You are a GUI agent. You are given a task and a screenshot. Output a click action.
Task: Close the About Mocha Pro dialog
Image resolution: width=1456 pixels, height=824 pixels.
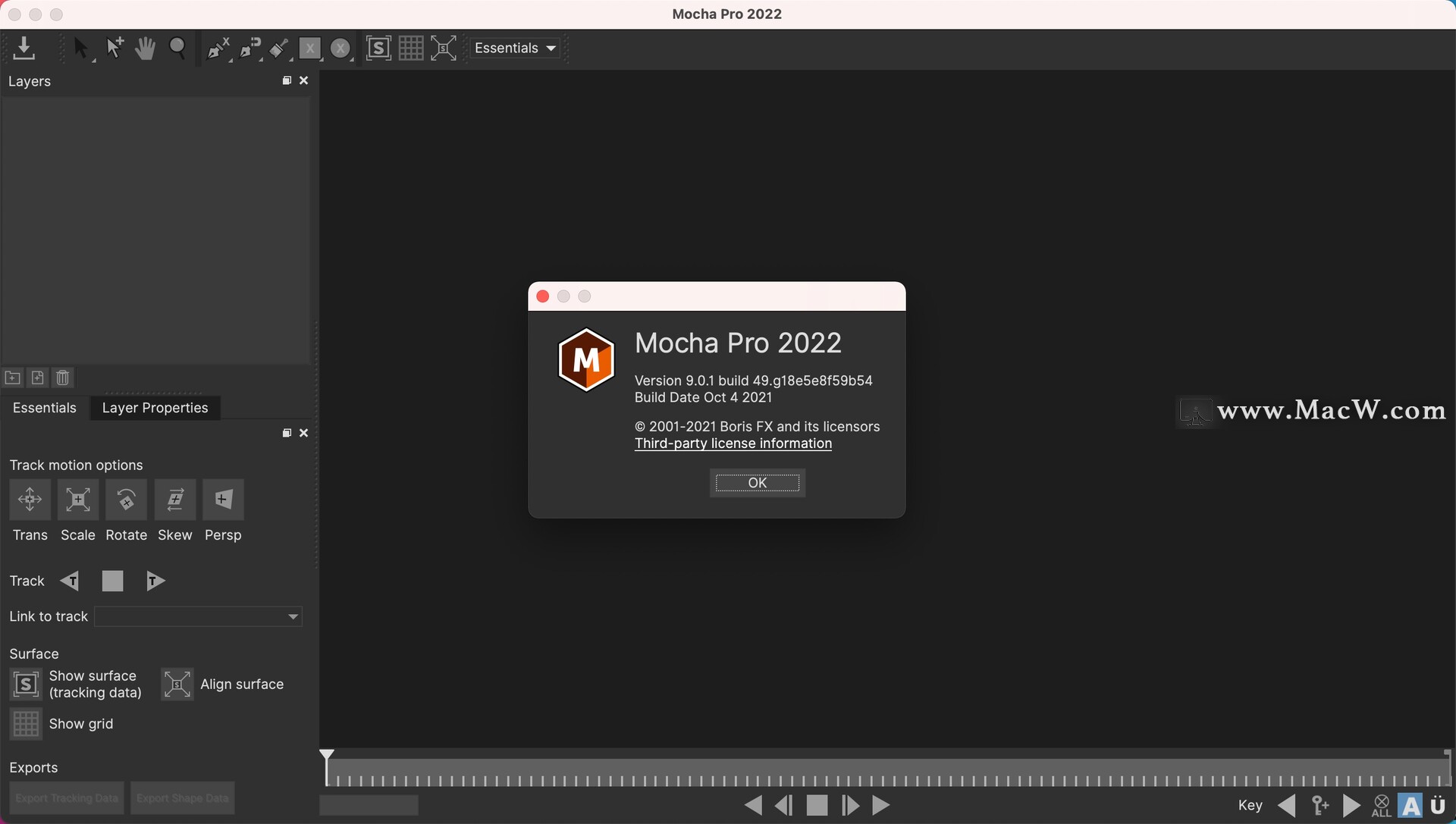[x=543, y=296]
